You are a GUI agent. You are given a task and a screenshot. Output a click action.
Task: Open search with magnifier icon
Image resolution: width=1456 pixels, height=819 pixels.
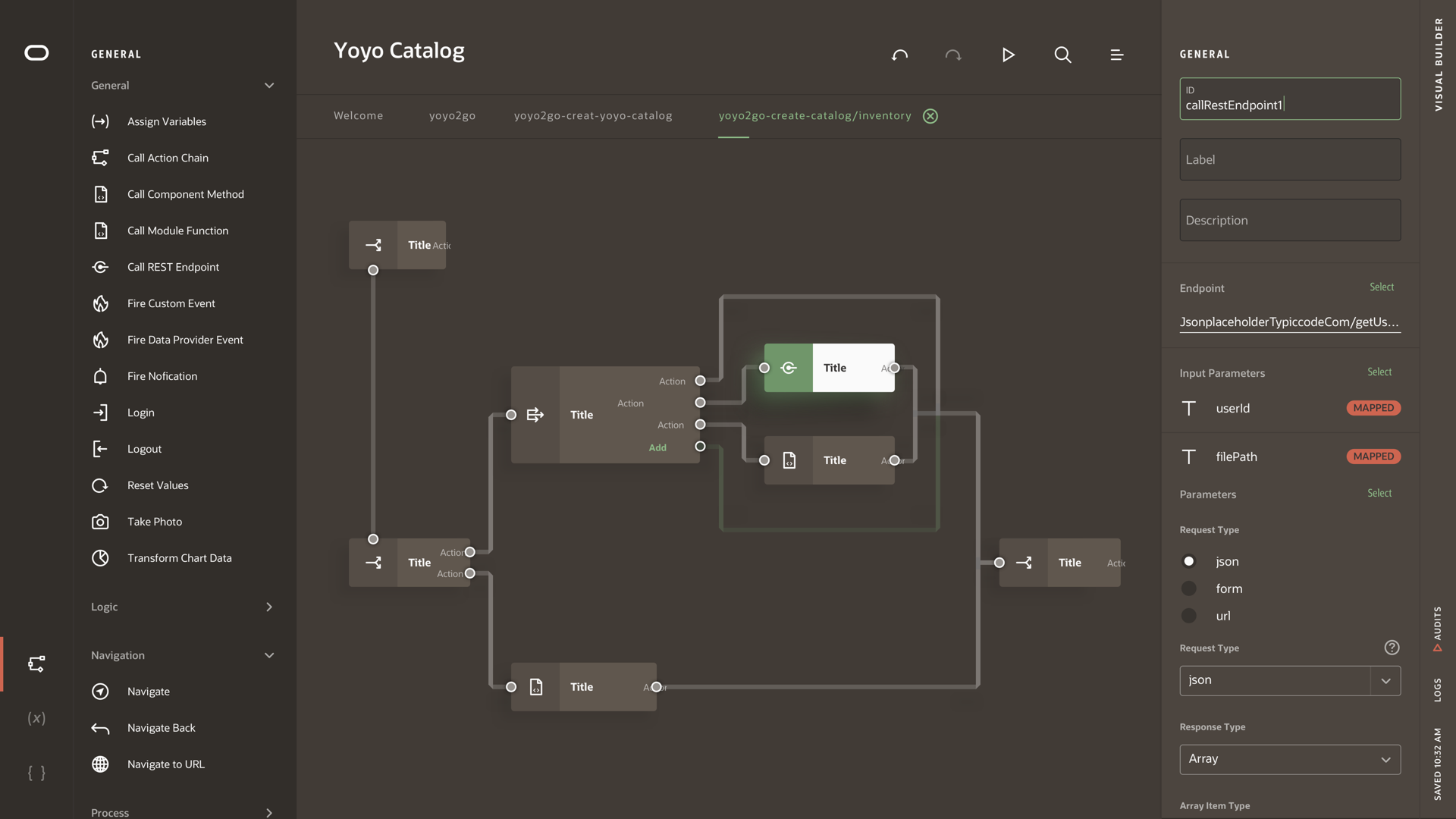[x=1062, y=55]
